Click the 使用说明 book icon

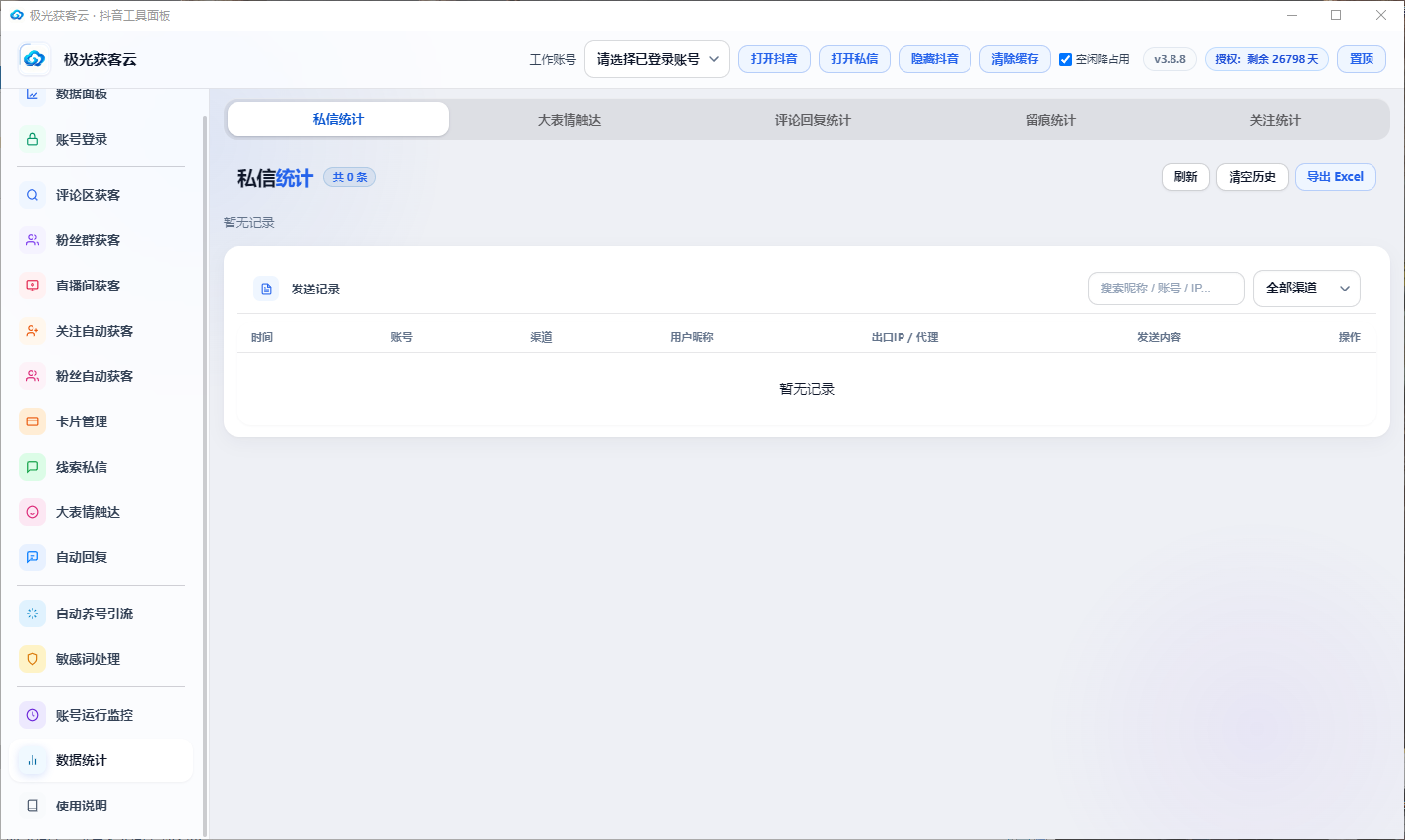33,806
